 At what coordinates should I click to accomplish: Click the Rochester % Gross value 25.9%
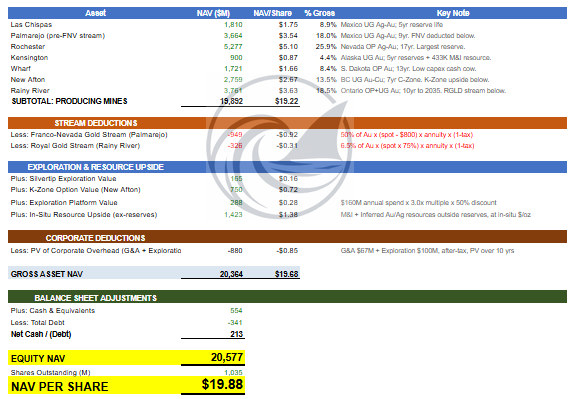click(x=326, y=46)
